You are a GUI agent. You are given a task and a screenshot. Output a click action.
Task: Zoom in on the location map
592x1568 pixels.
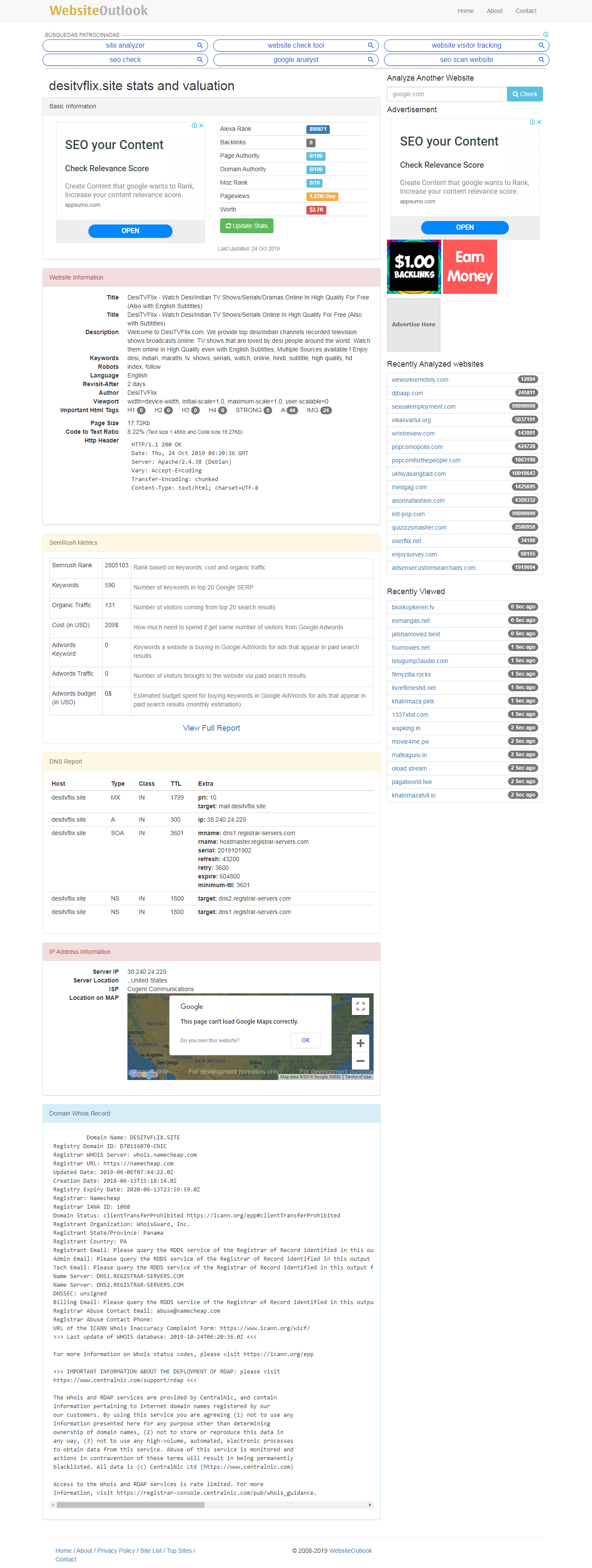(360, 1043)
